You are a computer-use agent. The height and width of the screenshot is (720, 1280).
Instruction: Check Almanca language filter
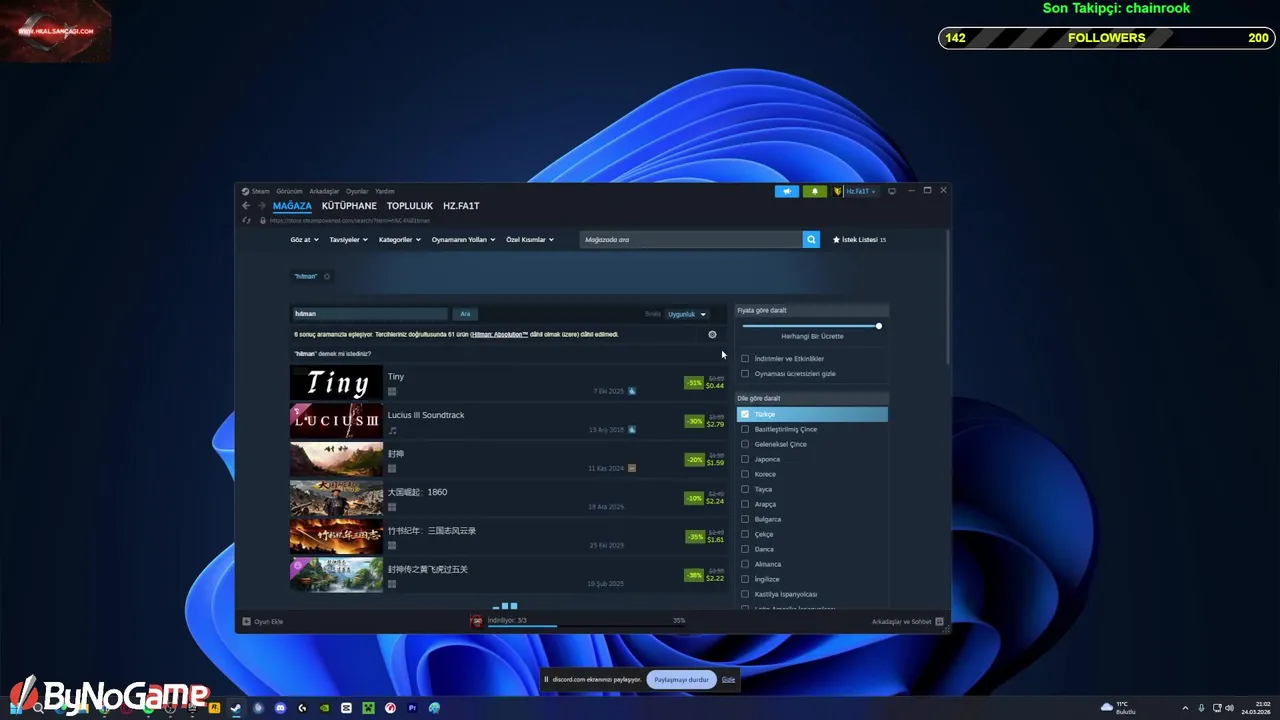[744, 564]
